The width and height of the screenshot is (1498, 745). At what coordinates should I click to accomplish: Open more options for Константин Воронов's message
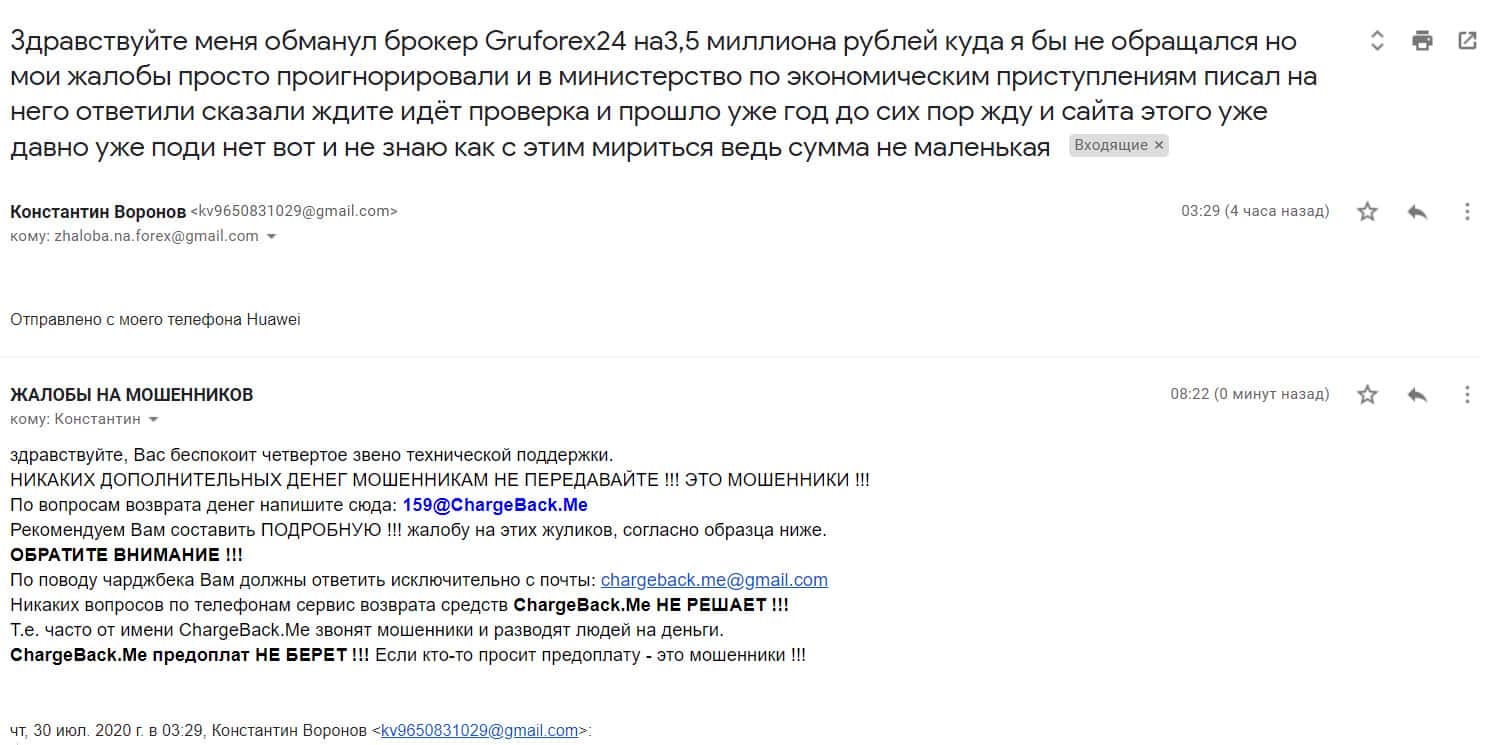(1467, 212)
